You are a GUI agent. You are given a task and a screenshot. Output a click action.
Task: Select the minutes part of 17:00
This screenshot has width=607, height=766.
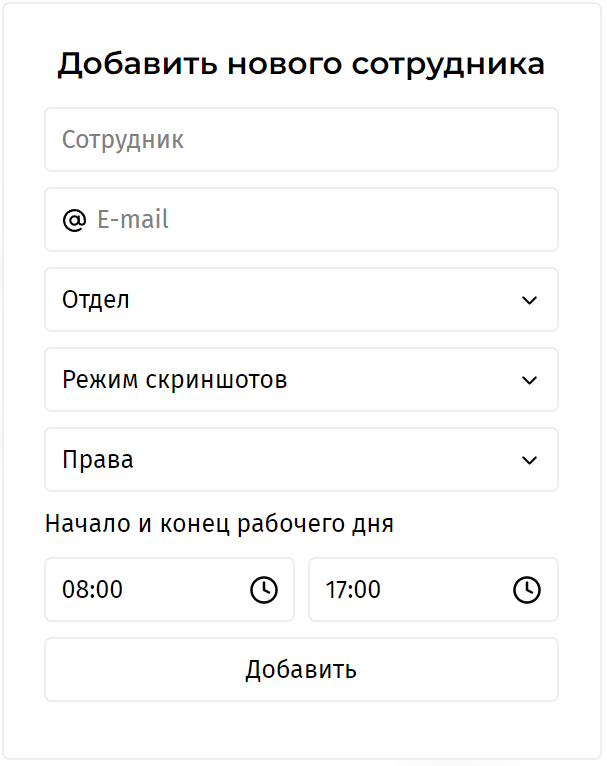tap(368, 590)
